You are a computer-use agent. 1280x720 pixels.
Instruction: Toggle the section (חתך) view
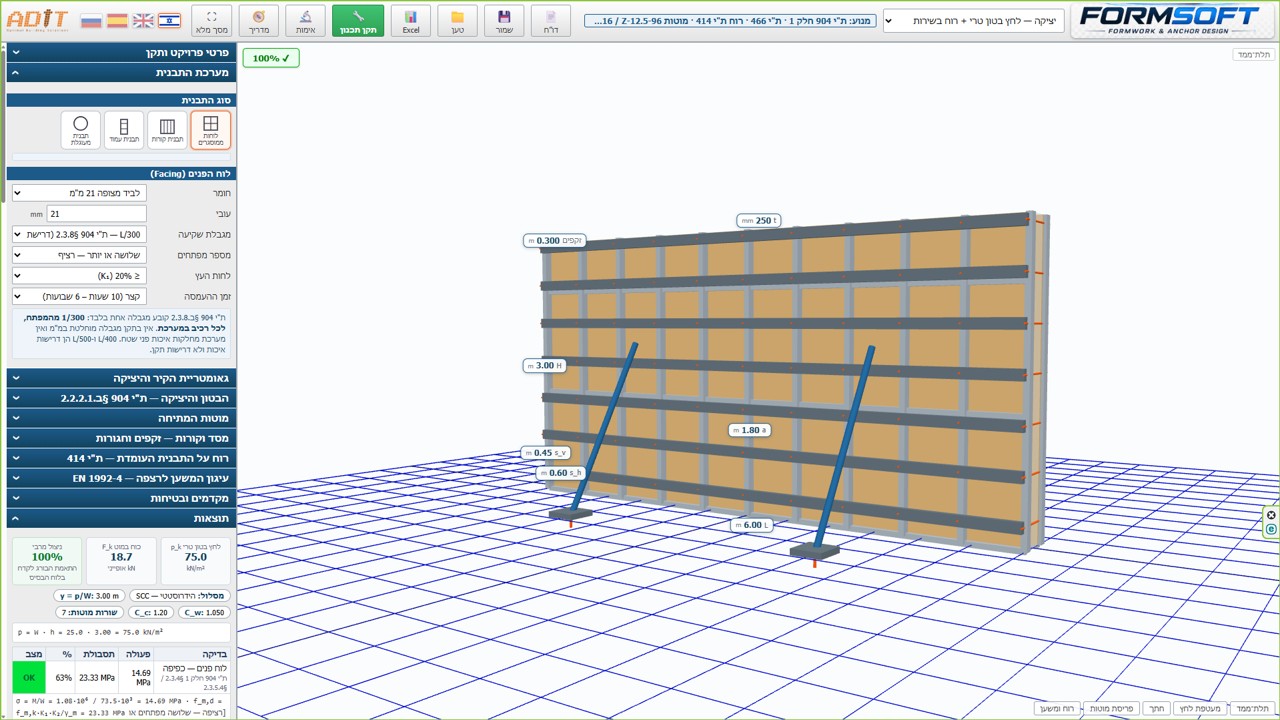tap(1155, 708)
